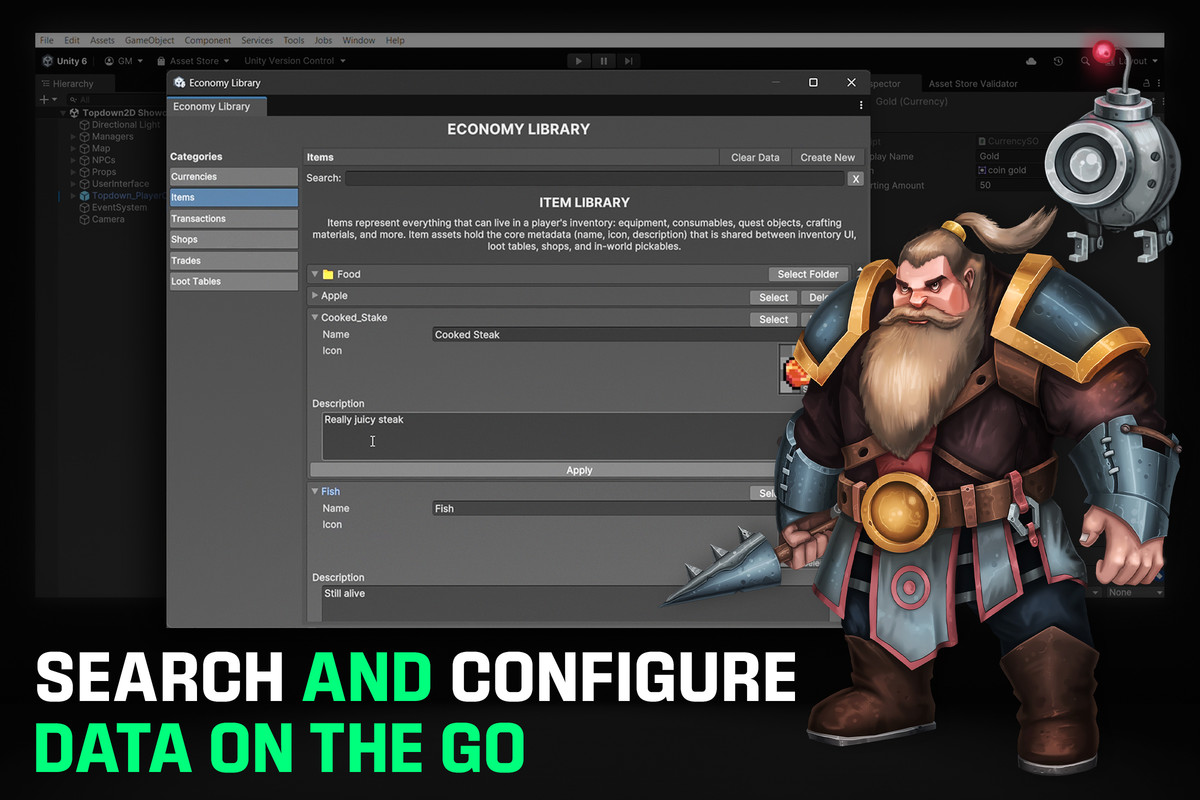Click the Economy Library window title icon
The image size is (1200, 800).
click(180, 83)
